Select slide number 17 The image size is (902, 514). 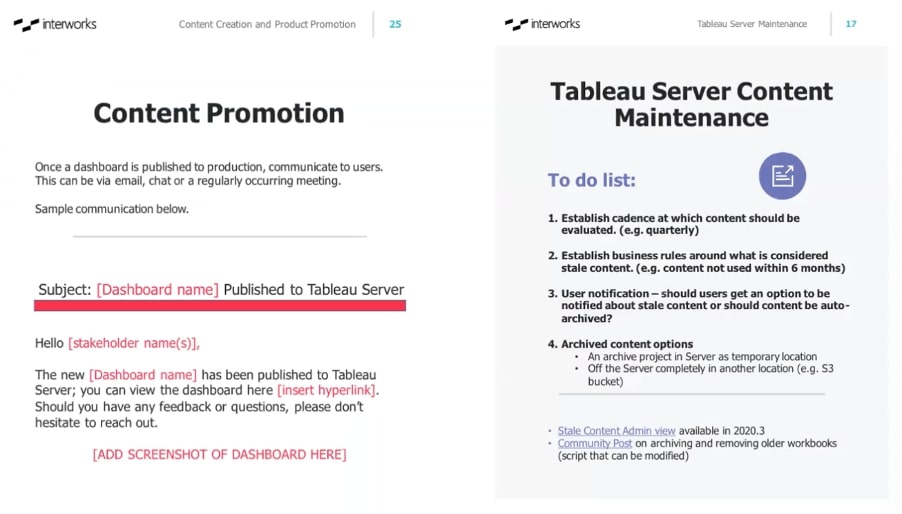[851, 24]
